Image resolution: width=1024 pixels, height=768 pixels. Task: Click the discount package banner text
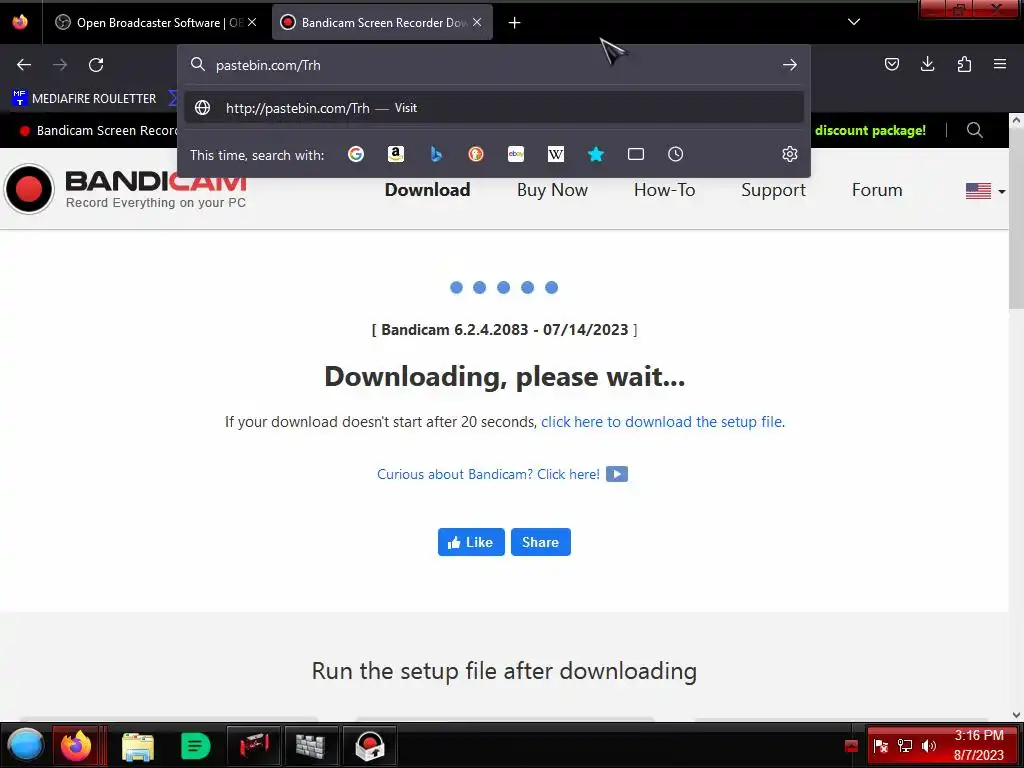pos(870,130)
